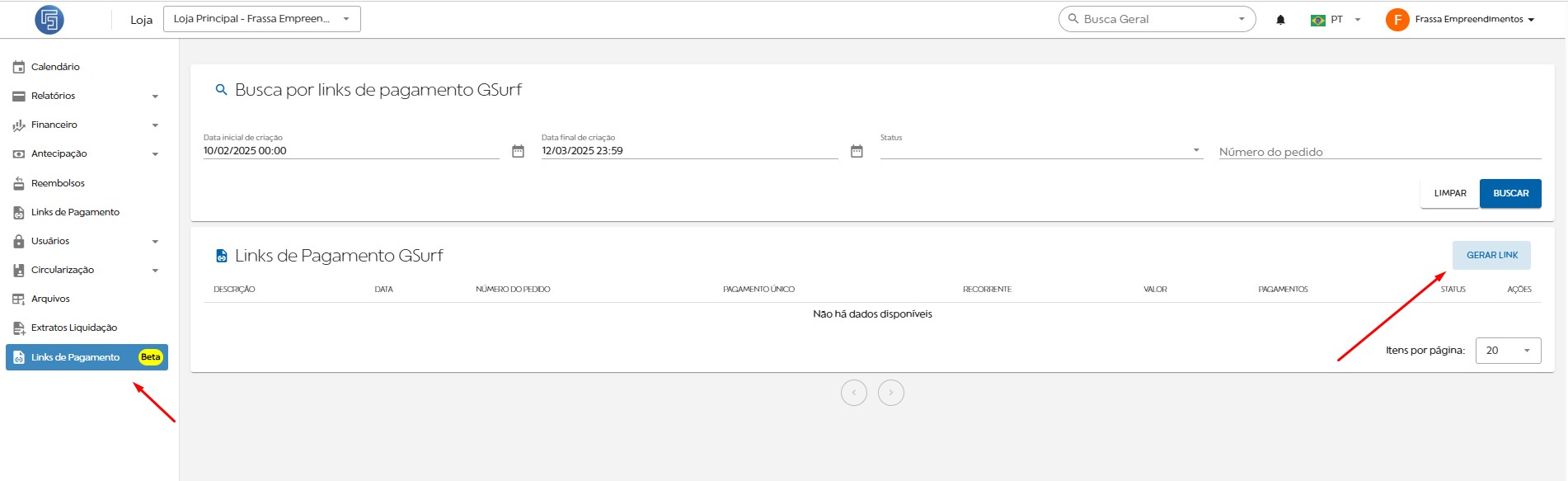Viewport: 1568px width, 481px height.
Task: Click the notification bell icon
Action: (1280, 20)
